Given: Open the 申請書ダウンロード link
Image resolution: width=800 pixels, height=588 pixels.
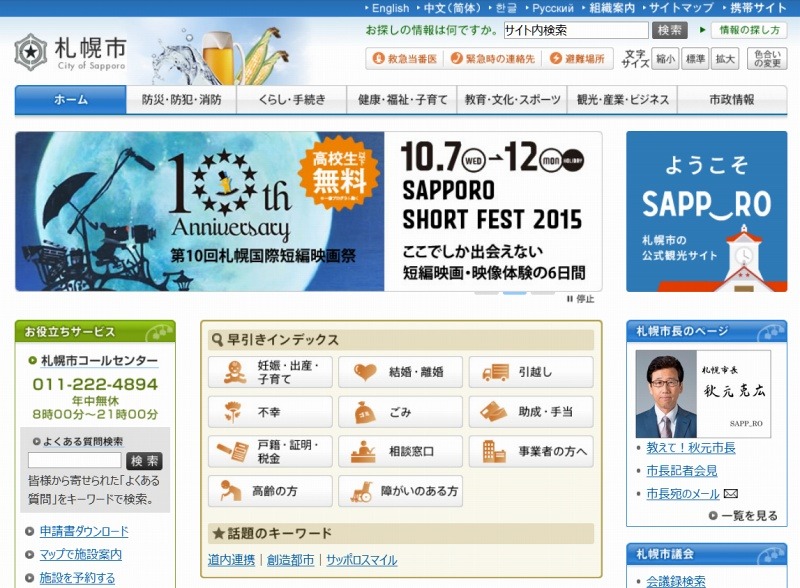Looking at the screenshot, I should [84, 531].
